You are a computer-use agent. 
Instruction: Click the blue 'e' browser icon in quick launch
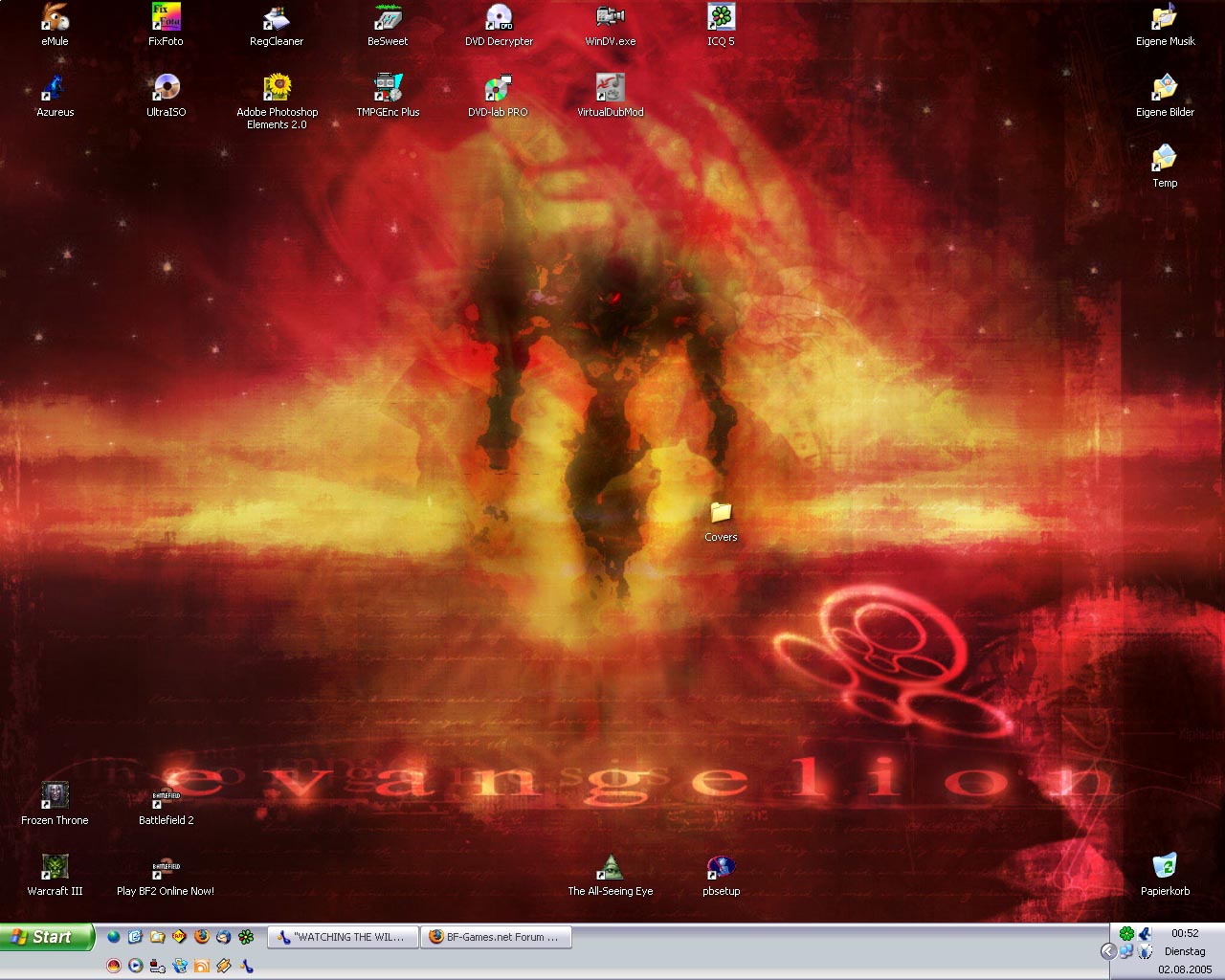[135, 936]
